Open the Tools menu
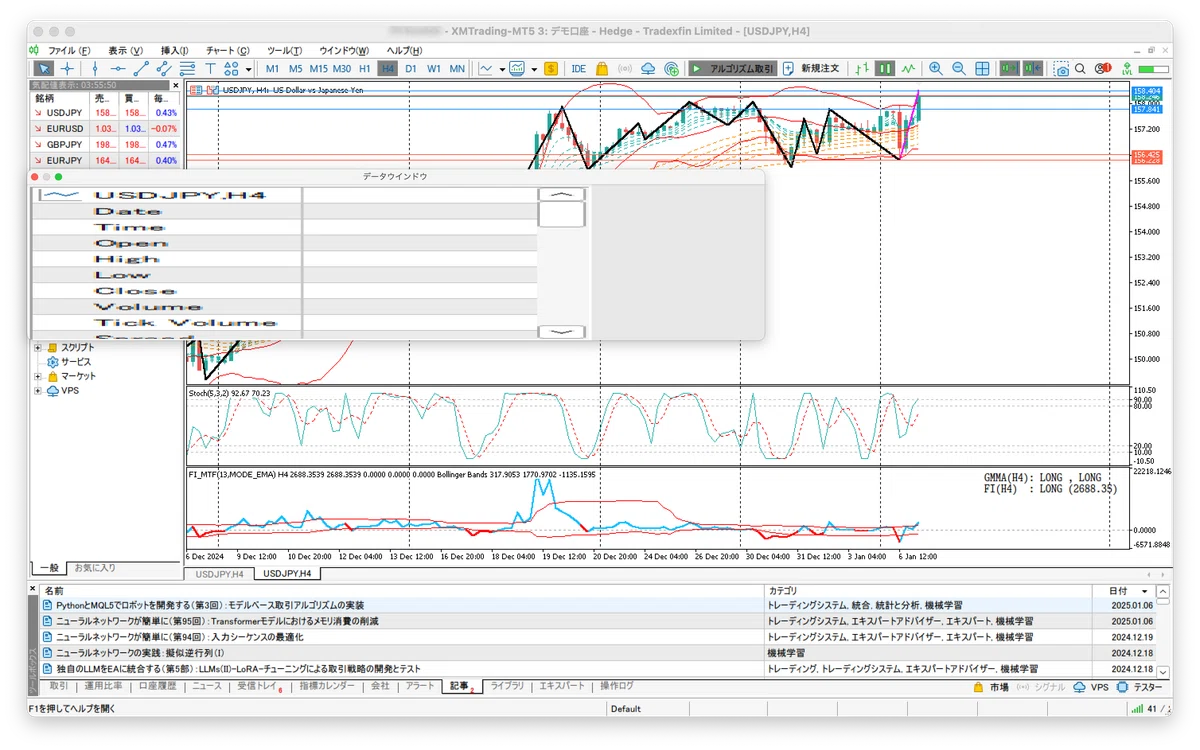The width and height of the screenshot is (1200, 750). 285,50
